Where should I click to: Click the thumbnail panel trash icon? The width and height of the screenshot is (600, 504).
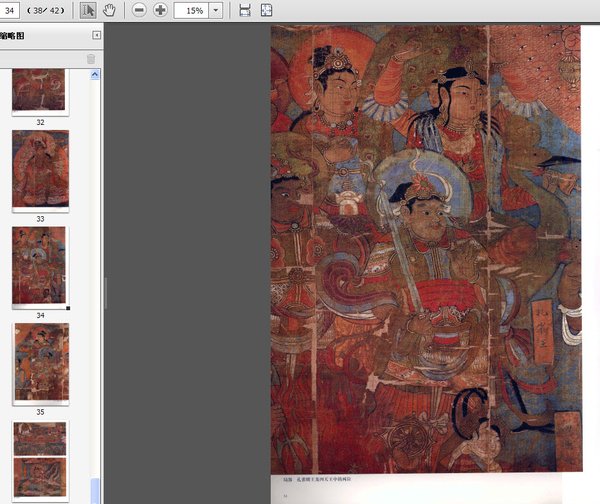91,59
